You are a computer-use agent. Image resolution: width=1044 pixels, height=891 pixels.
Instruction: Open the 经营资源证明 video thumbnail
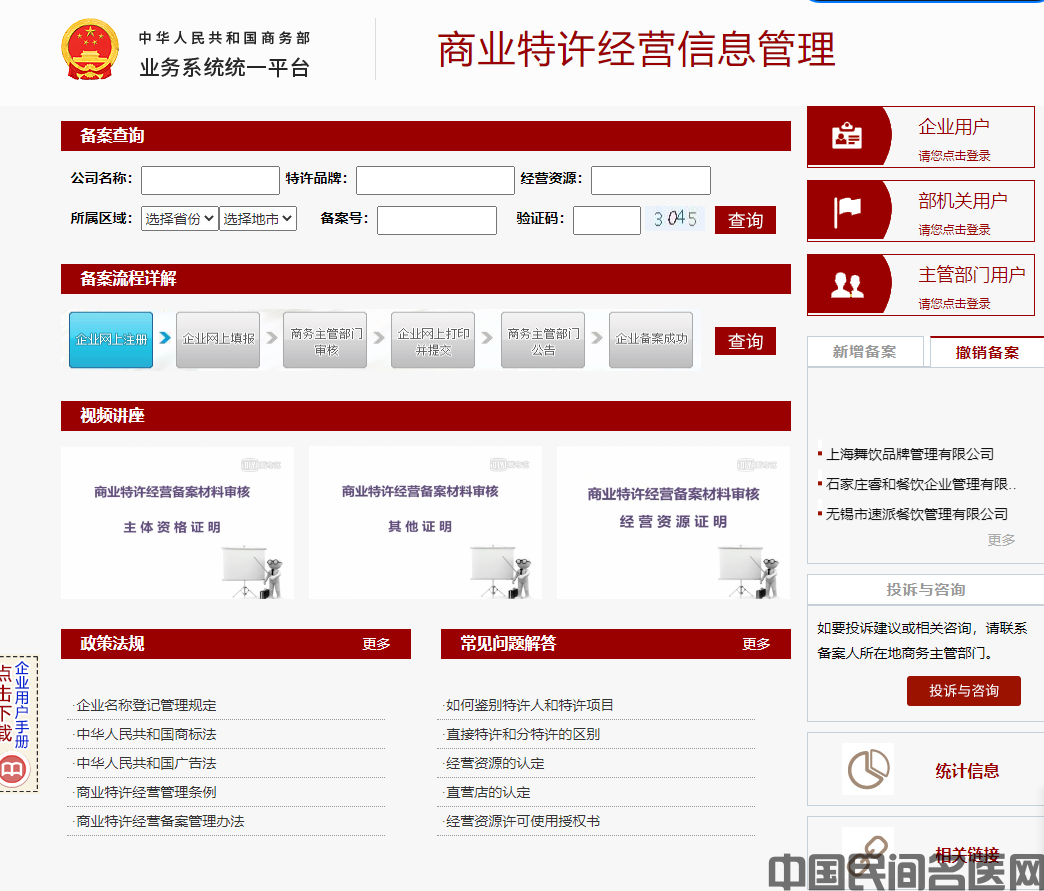pyautogui.click(x=673, y=523)
